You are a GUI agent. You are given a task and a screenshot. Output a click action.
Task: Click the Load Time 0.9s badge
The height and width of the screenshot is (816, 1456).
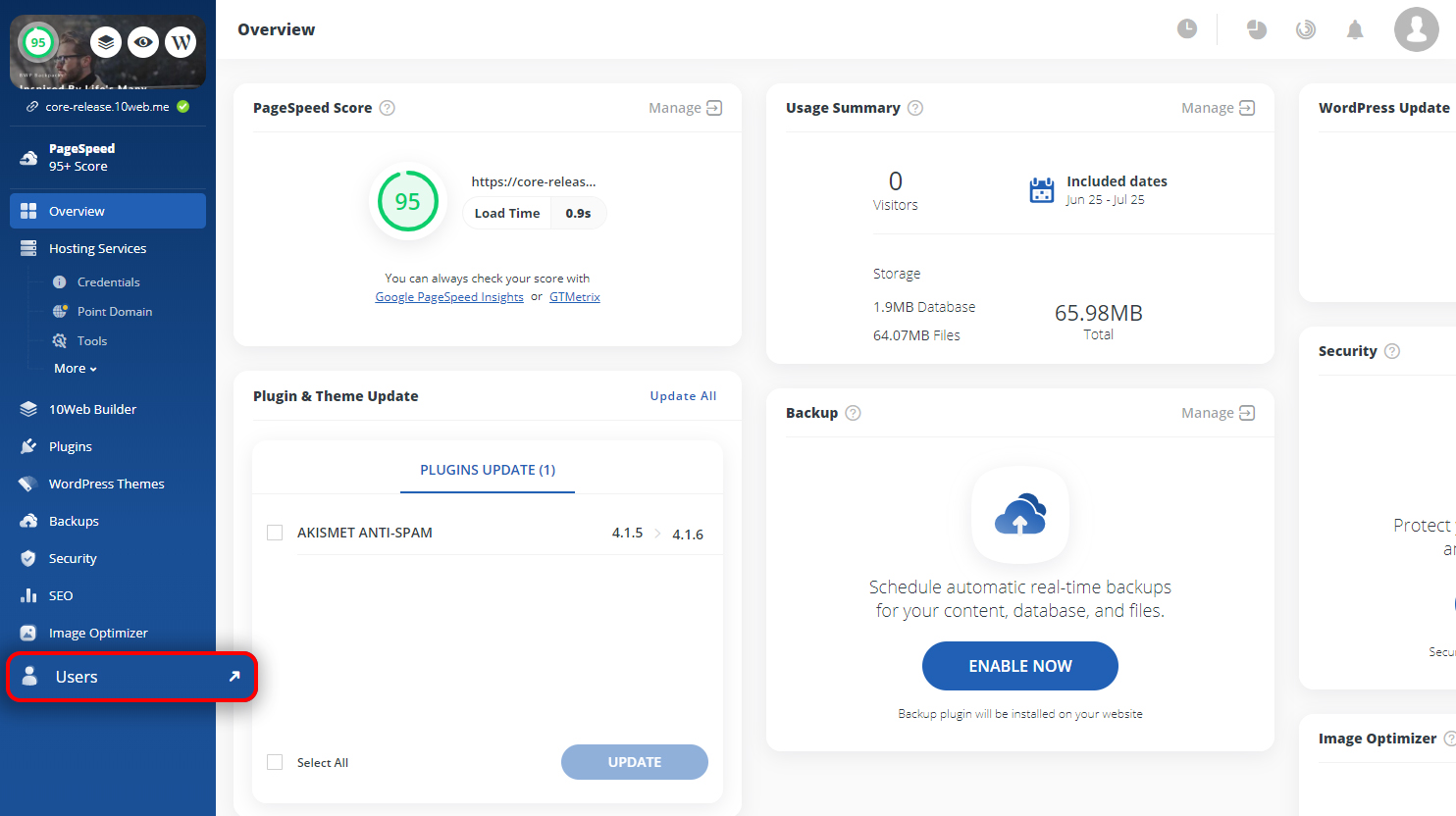(535, 213)
